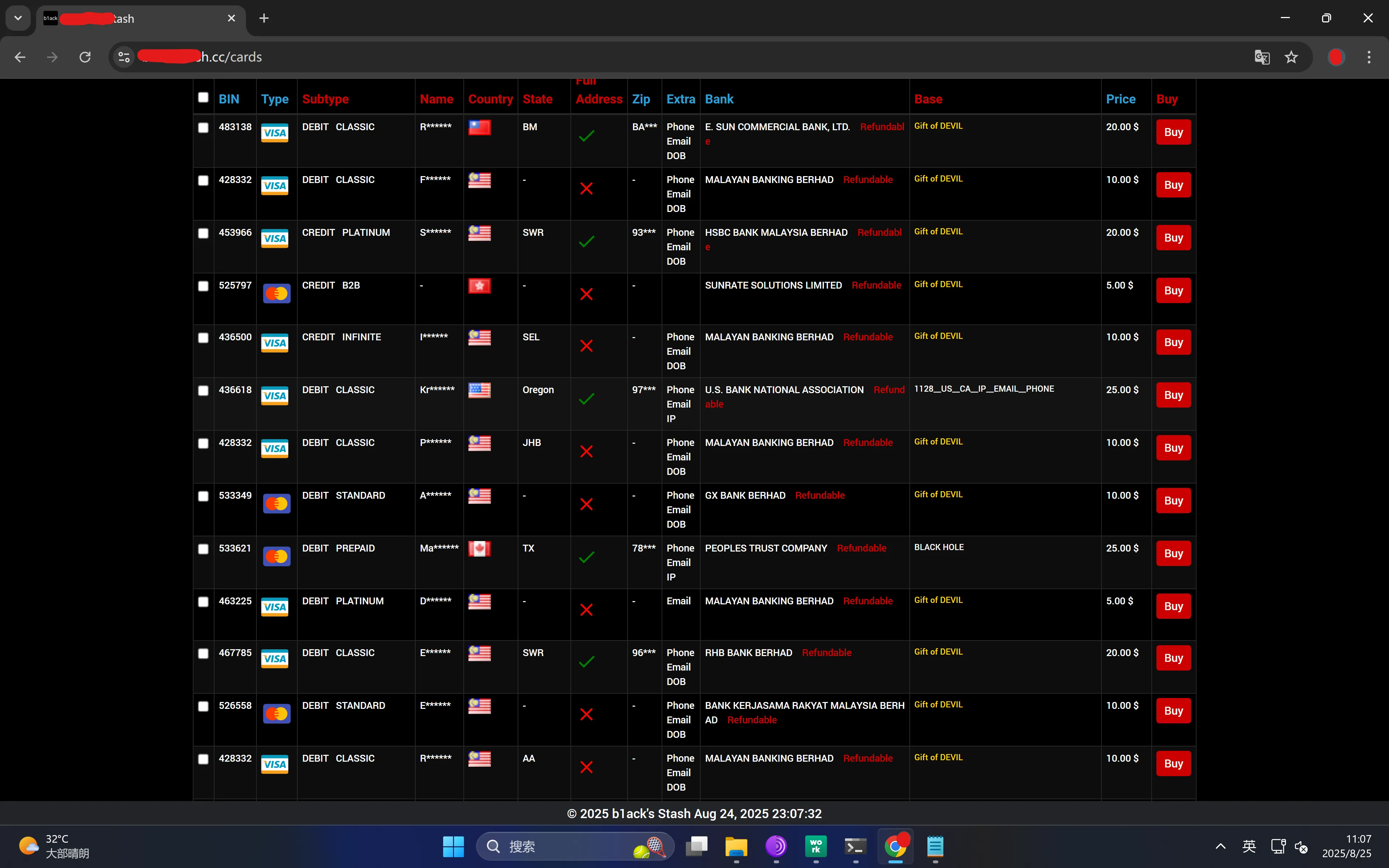Expand the tab search dropdown arrow
Image resolution: width=1389 pixels, height=868 pixels.
[x=18, y=18]
